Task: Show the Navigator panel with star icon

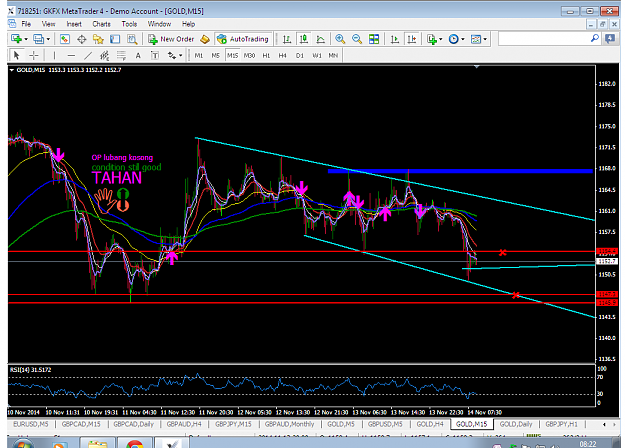Action: (x=98, y=39)
